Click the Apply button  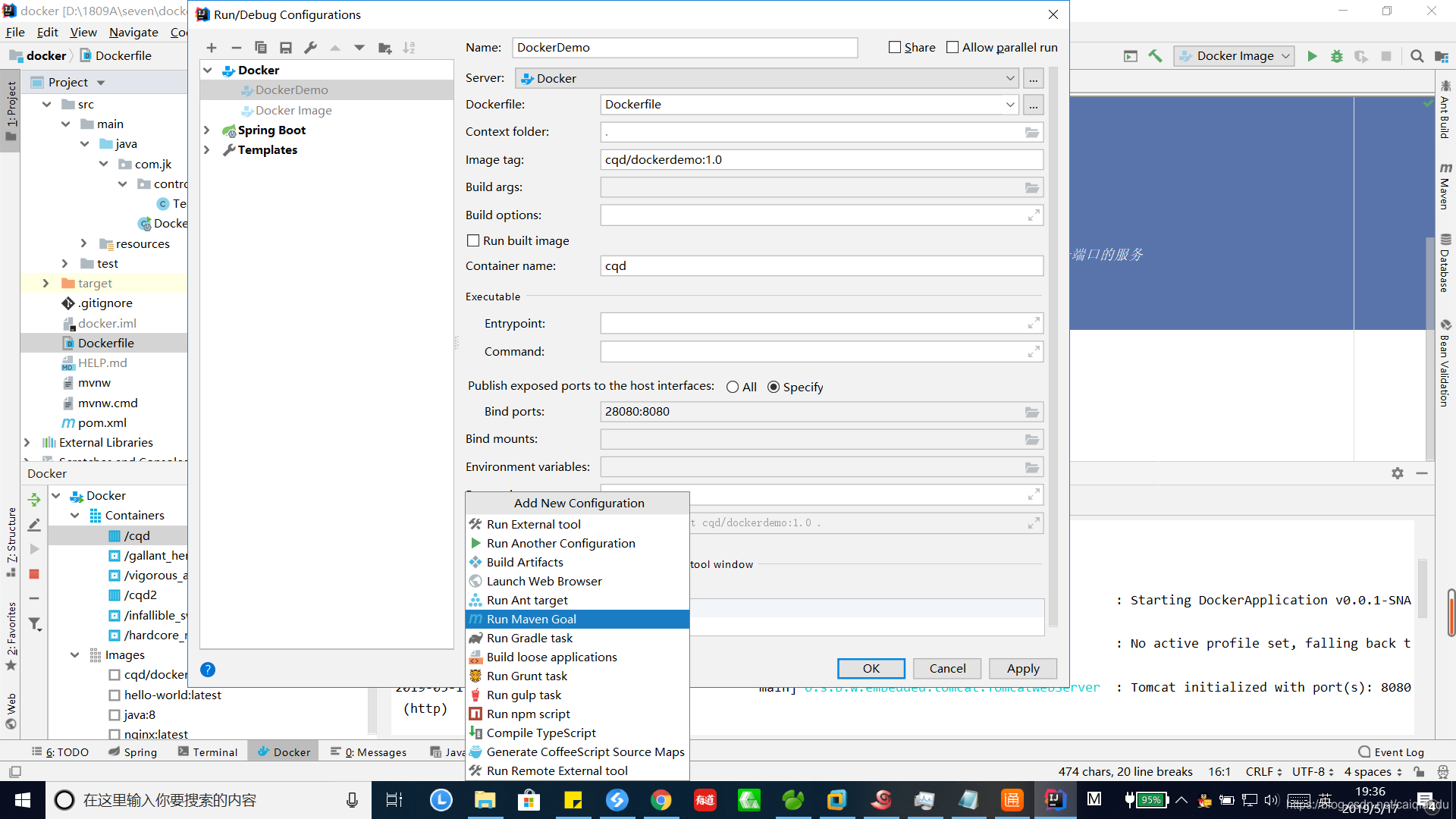coord(1022,668)
